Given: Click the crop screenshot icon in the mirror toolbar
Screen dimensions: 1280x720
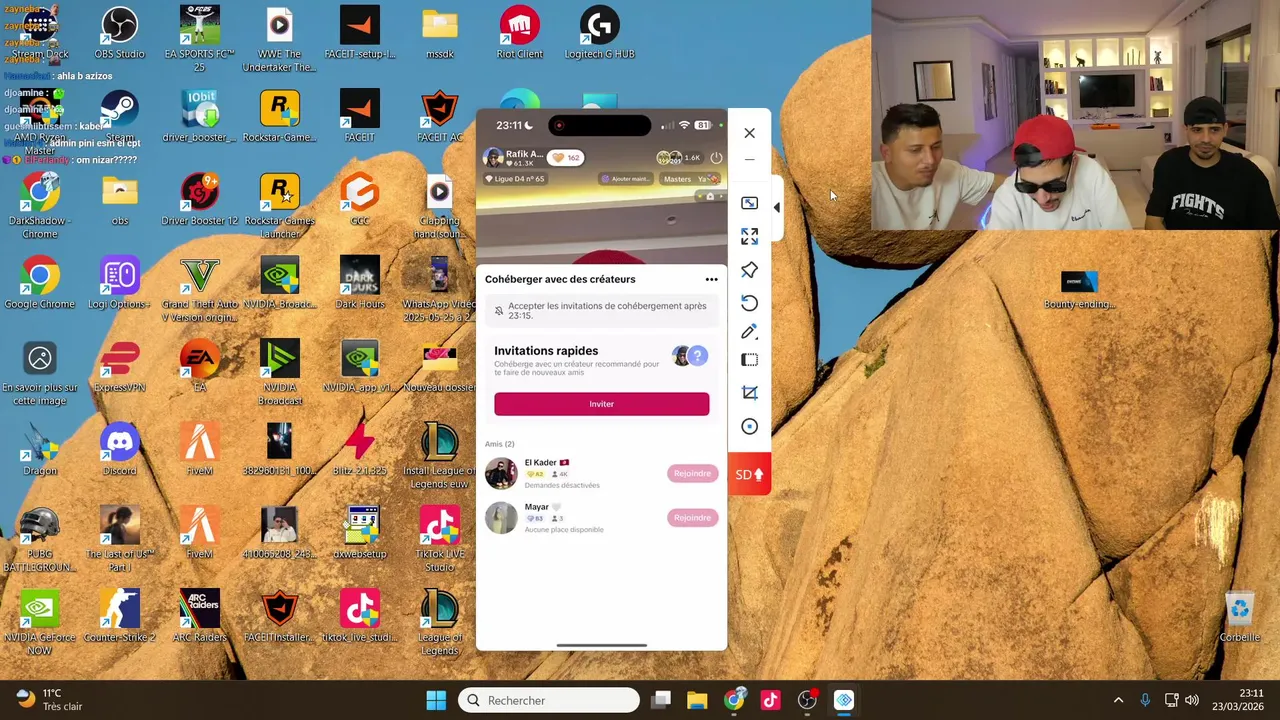Looking at the screenshot, I should click(x=749, y=393).
